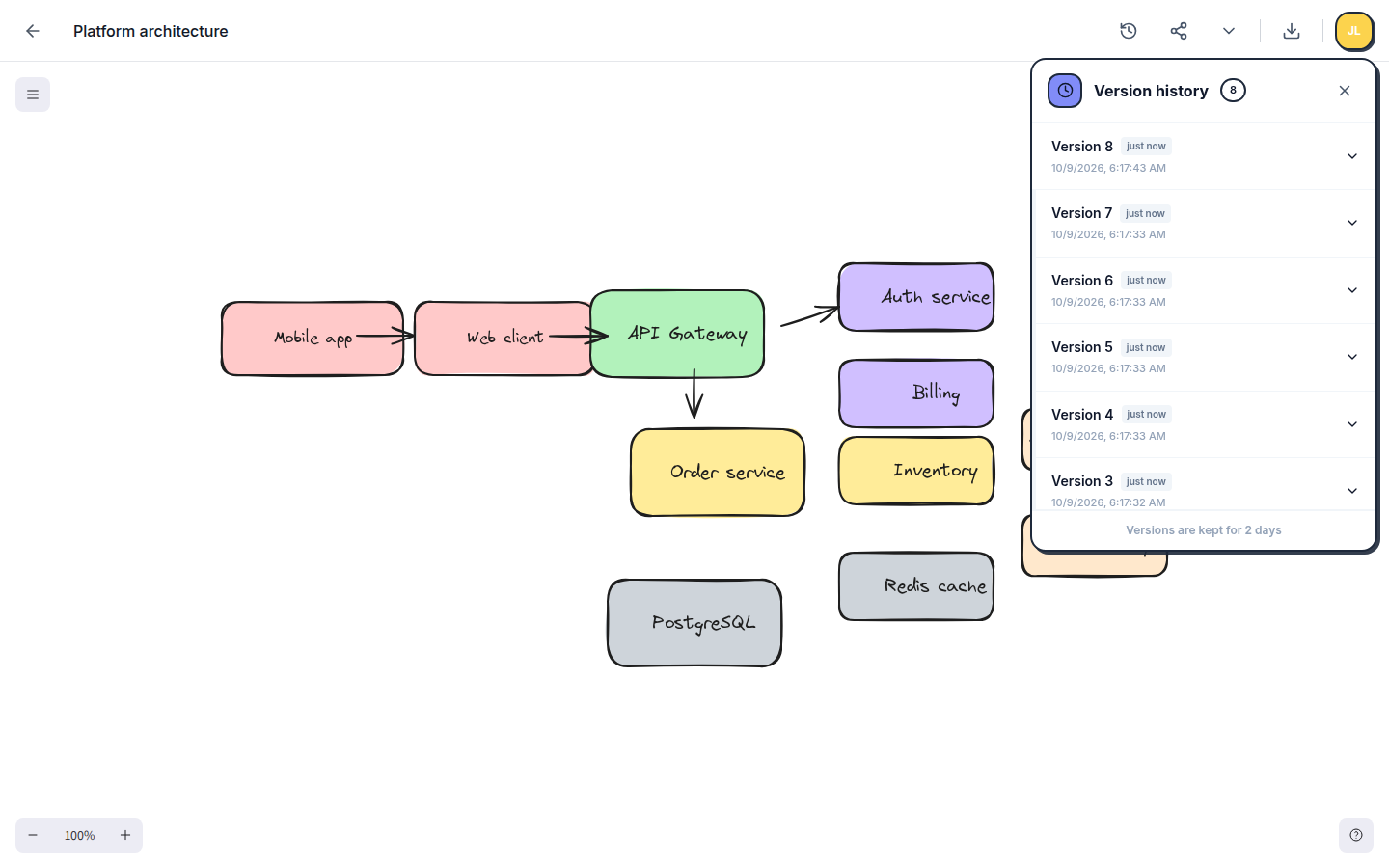The image size is (1389, 868).
Task: Expand Version 6 chevron
Action: [1352, 290]
